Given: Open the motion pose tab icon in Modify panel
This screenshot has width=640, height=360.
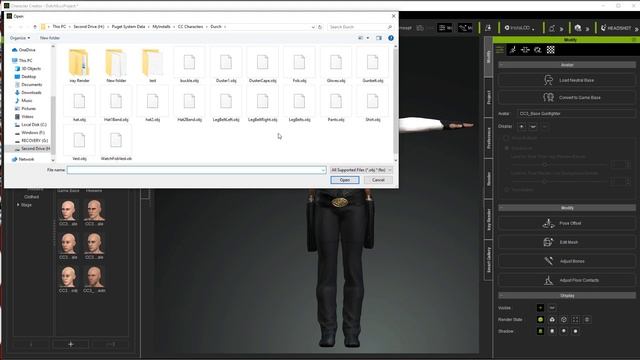Looking at the screenshot, I should pos(513,50).
